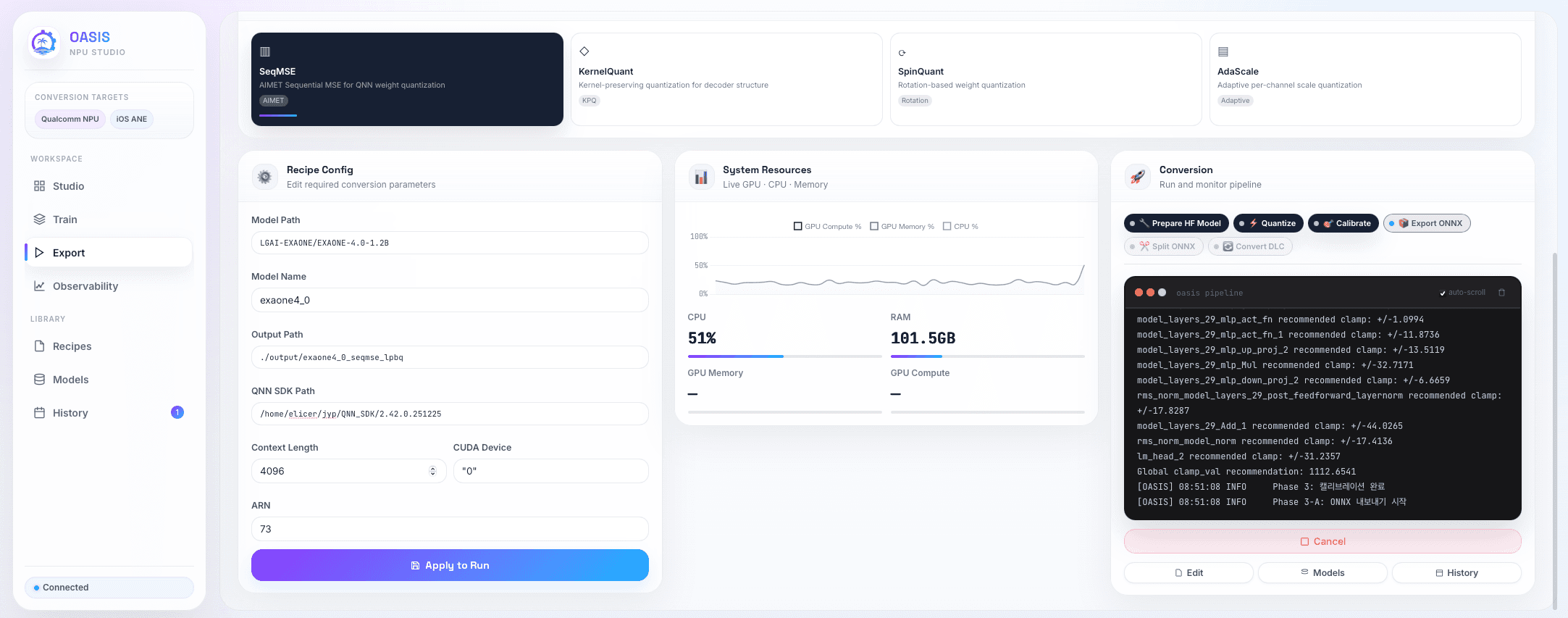Open the Studio workspace page
The image size is (1568, 618).
coord(109,186)
